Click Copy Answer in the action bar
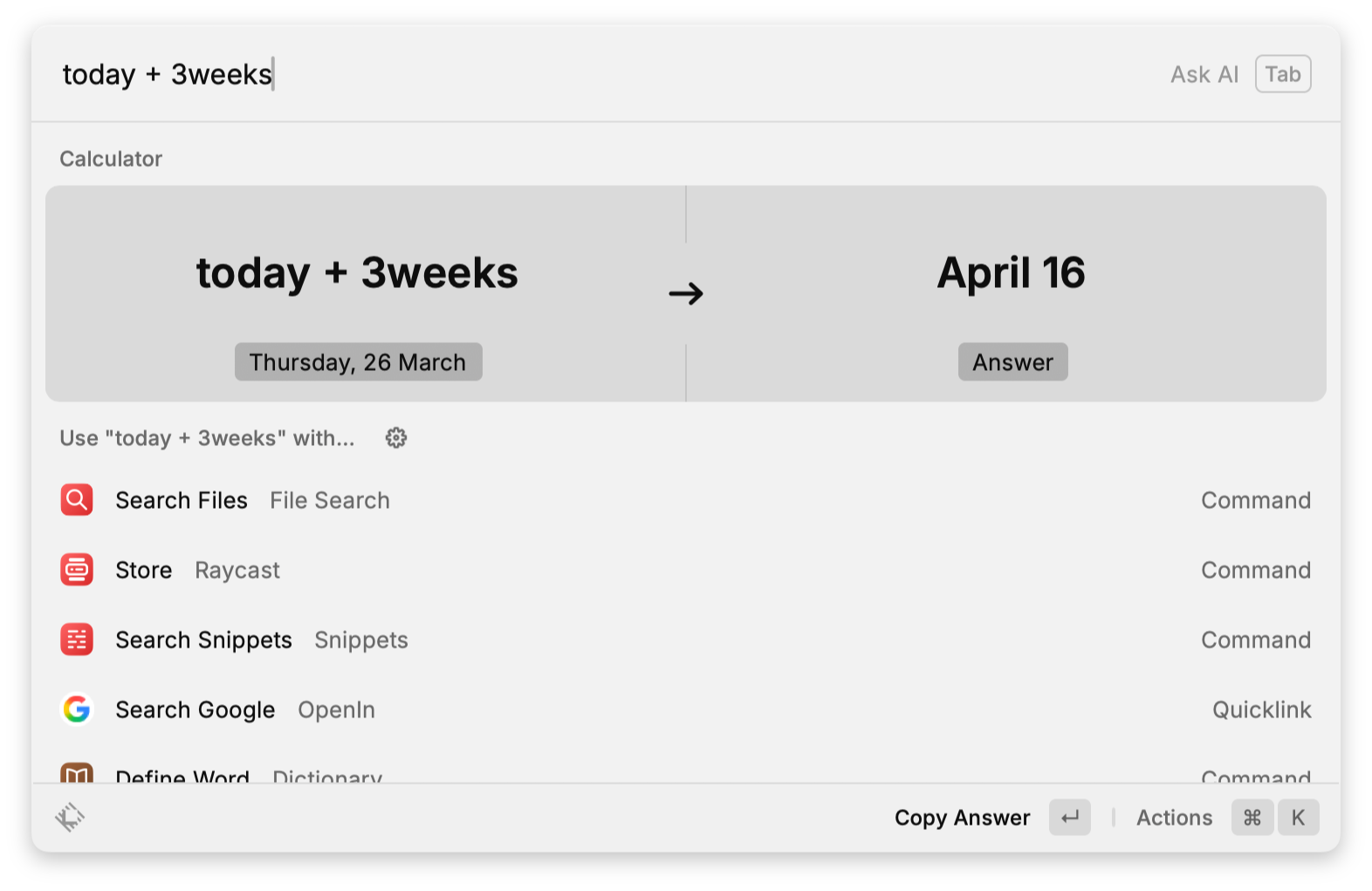 [x=962, y=818]
